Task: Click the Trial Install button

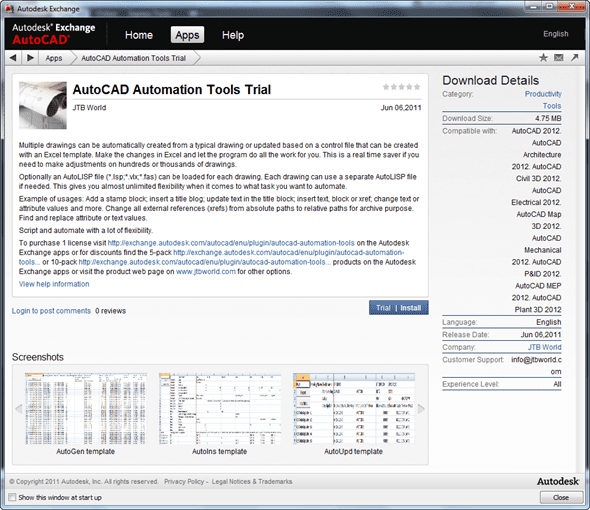Action: [398, 308]
